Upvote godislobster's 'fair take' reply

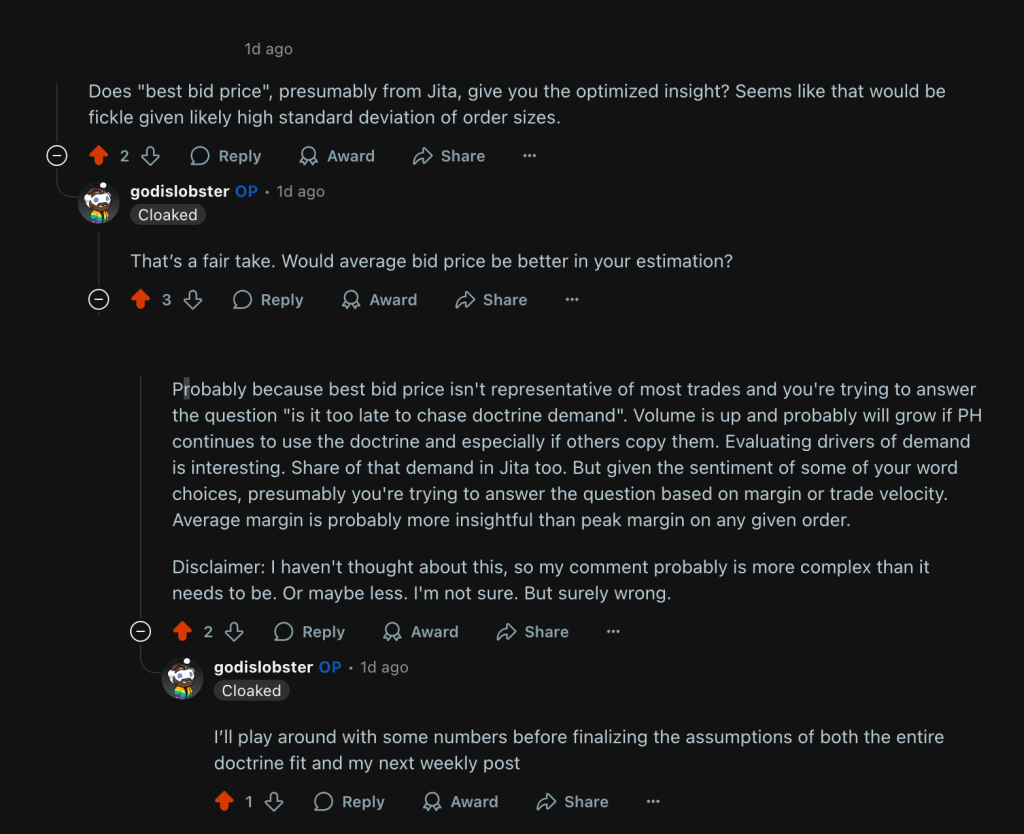140,300
